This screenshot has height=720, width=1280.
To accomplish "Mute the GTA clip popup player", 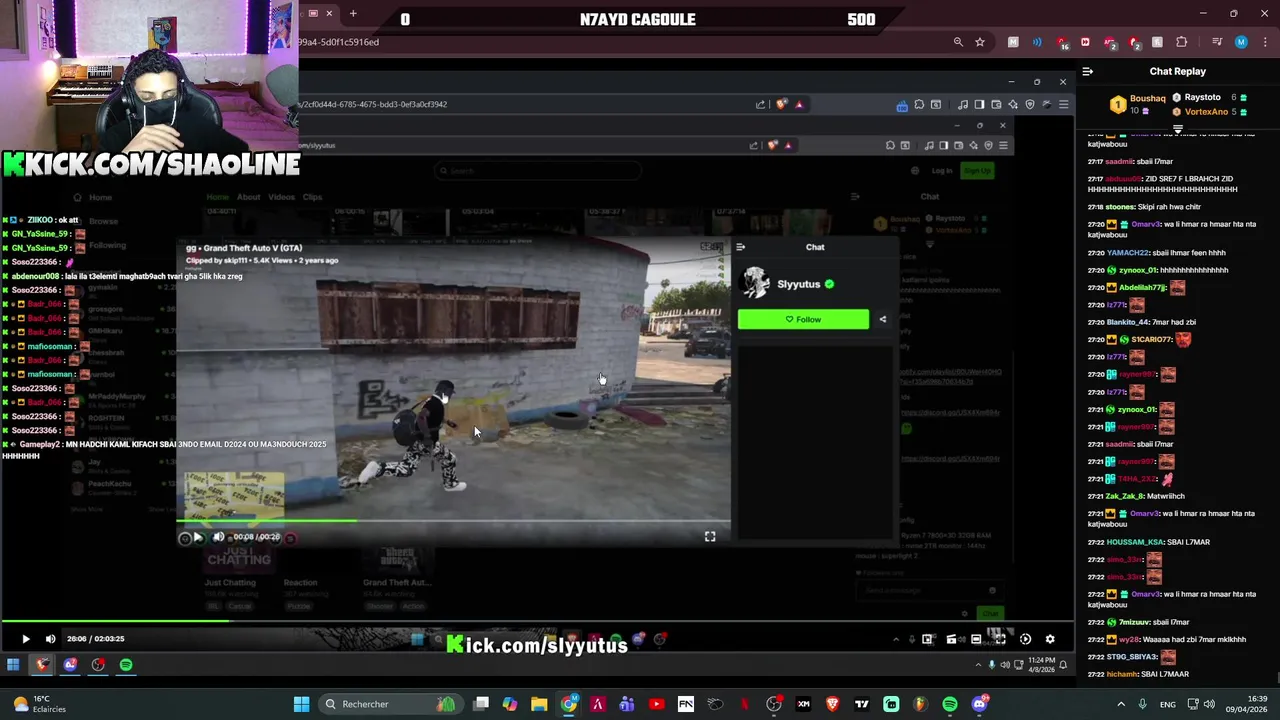I will click(x=219, y=537).
